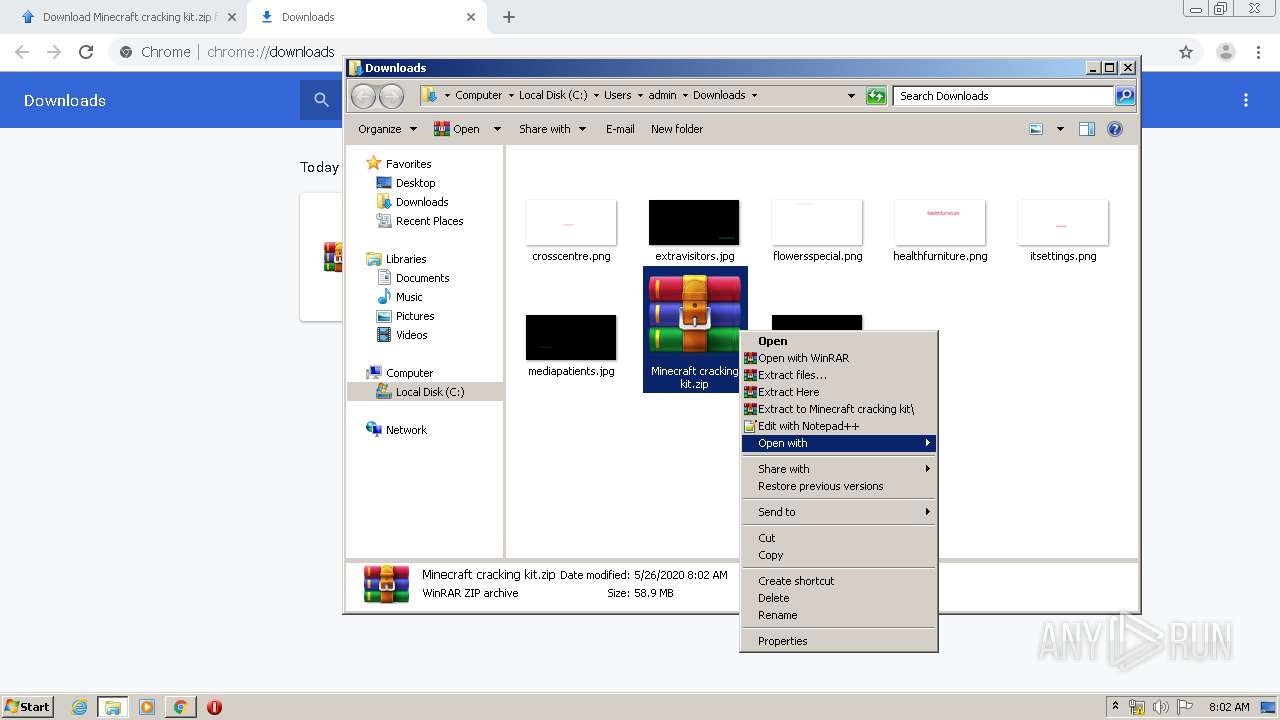The height and width of the screenshot is (720, 1280).
Task: Click the WinRAR Open toolbar button
Action: (457, 129)
